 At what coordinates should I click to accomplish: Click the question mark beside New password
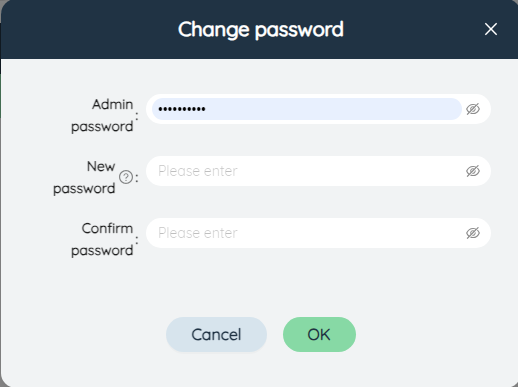click(126, 177)
